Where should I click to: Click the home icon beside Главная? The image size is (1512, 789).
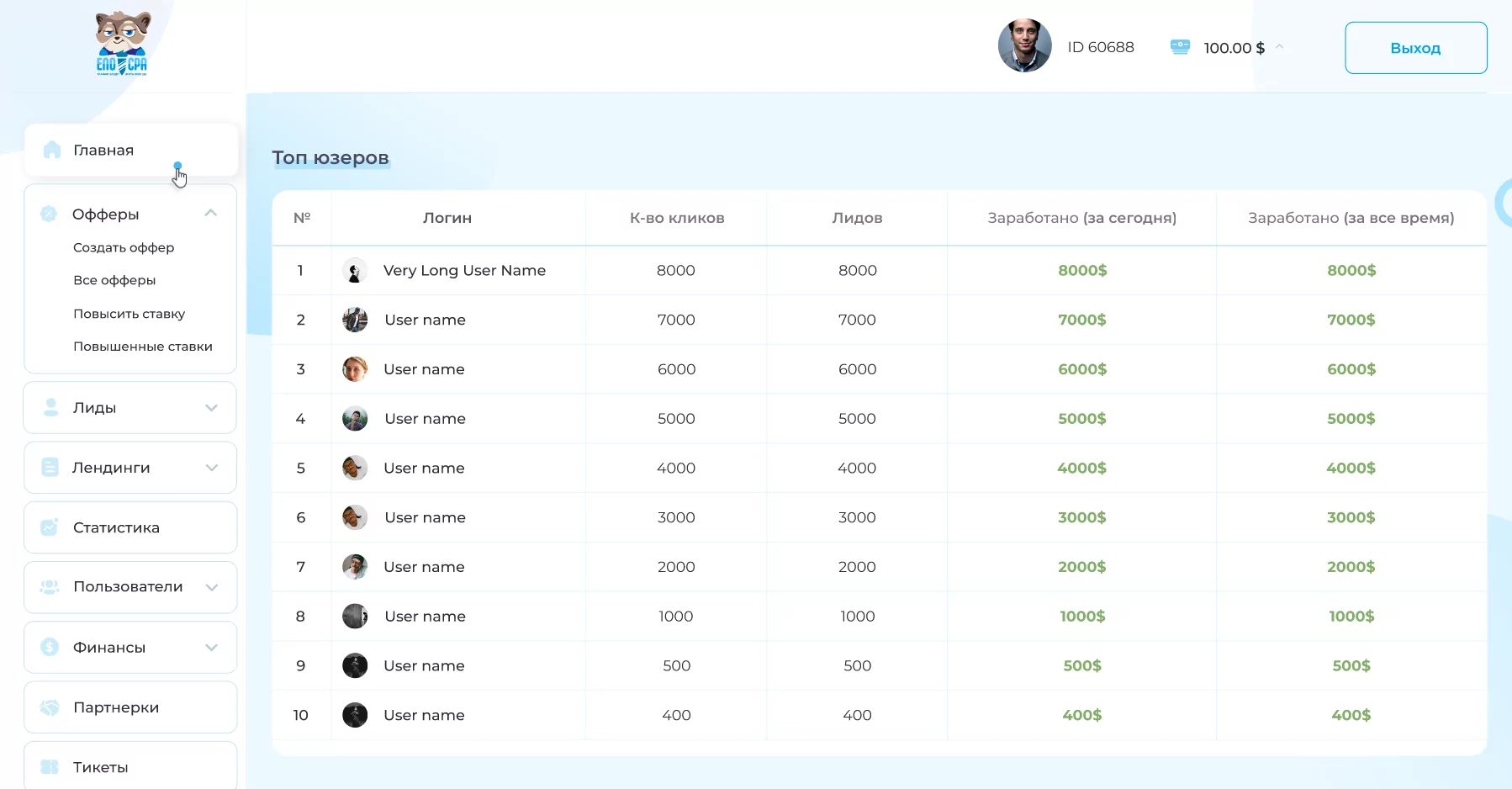[x=52, y=150]
